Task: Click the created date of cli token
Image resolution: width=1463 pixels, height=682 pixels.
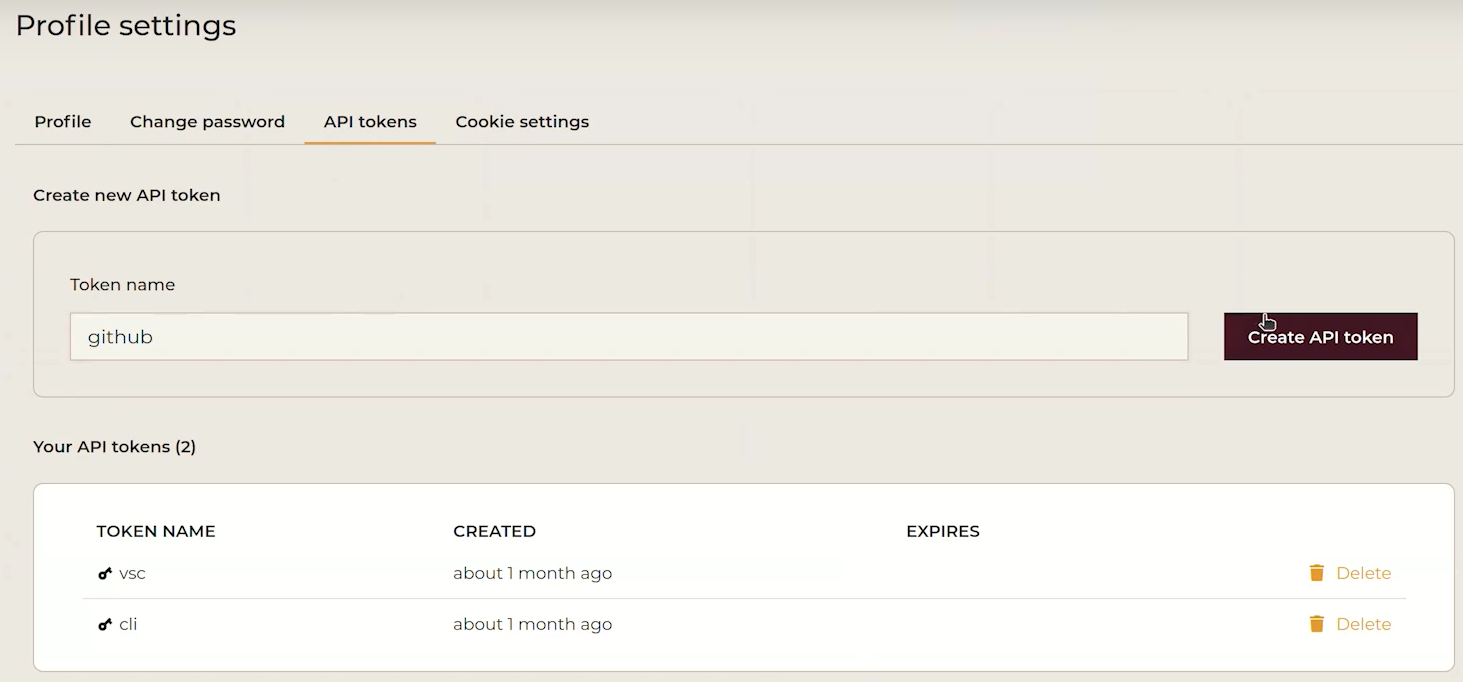Action: tap(532, 624)
